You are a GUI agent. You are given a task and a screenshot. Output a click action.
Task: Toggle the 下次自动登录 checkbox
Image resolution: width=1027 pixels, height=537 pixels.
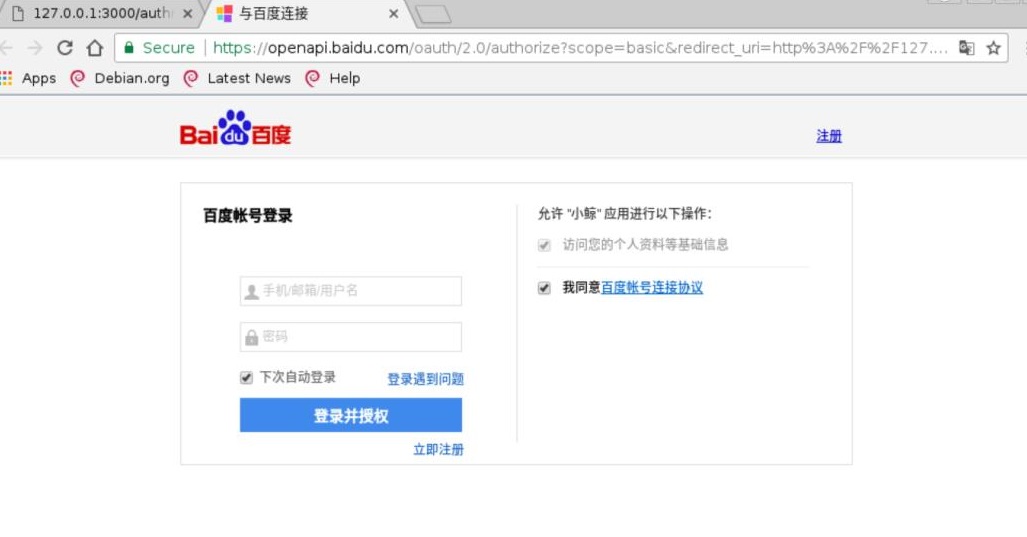tap(246, 378)
